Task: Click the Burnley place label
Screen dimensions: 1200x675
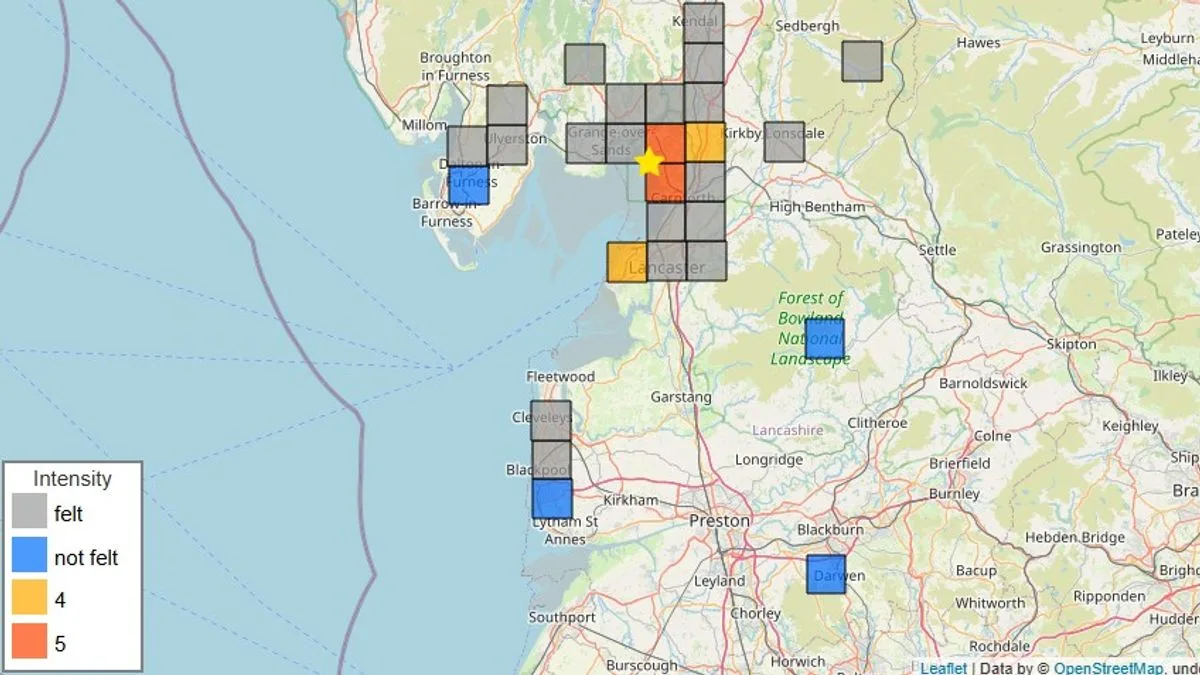Action: tap(953, 493)
